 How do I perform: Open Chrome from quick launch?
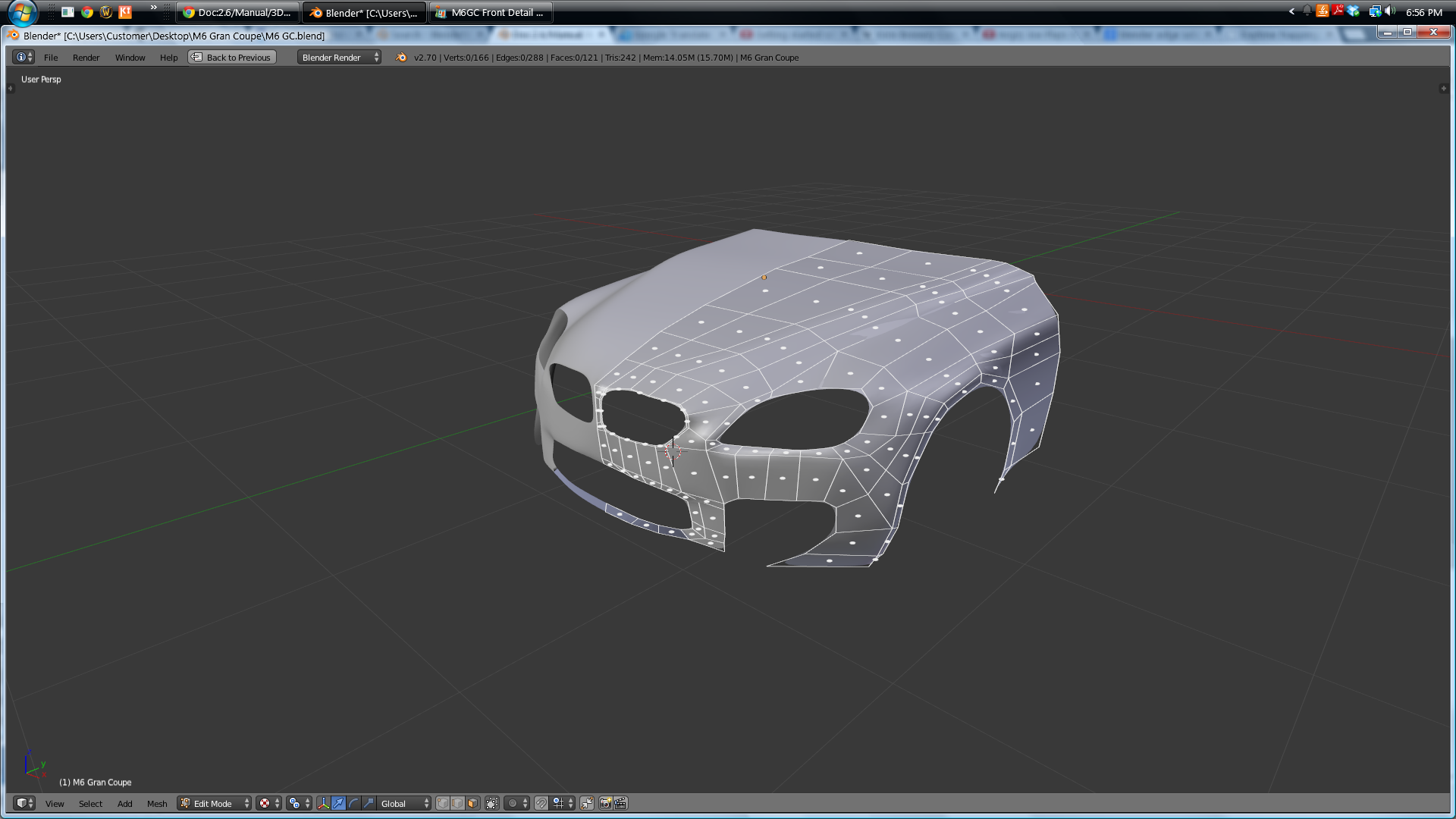pos(87,12)
